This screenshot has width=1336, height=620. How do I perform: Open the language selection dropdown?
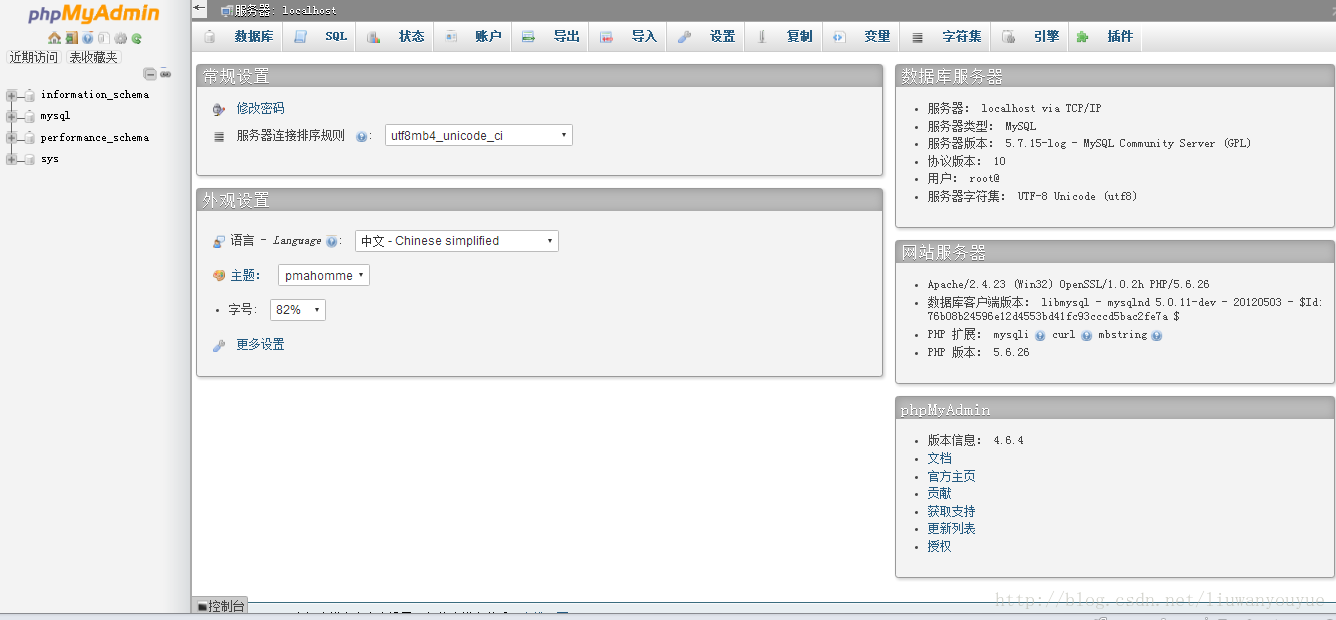[456, 241]
